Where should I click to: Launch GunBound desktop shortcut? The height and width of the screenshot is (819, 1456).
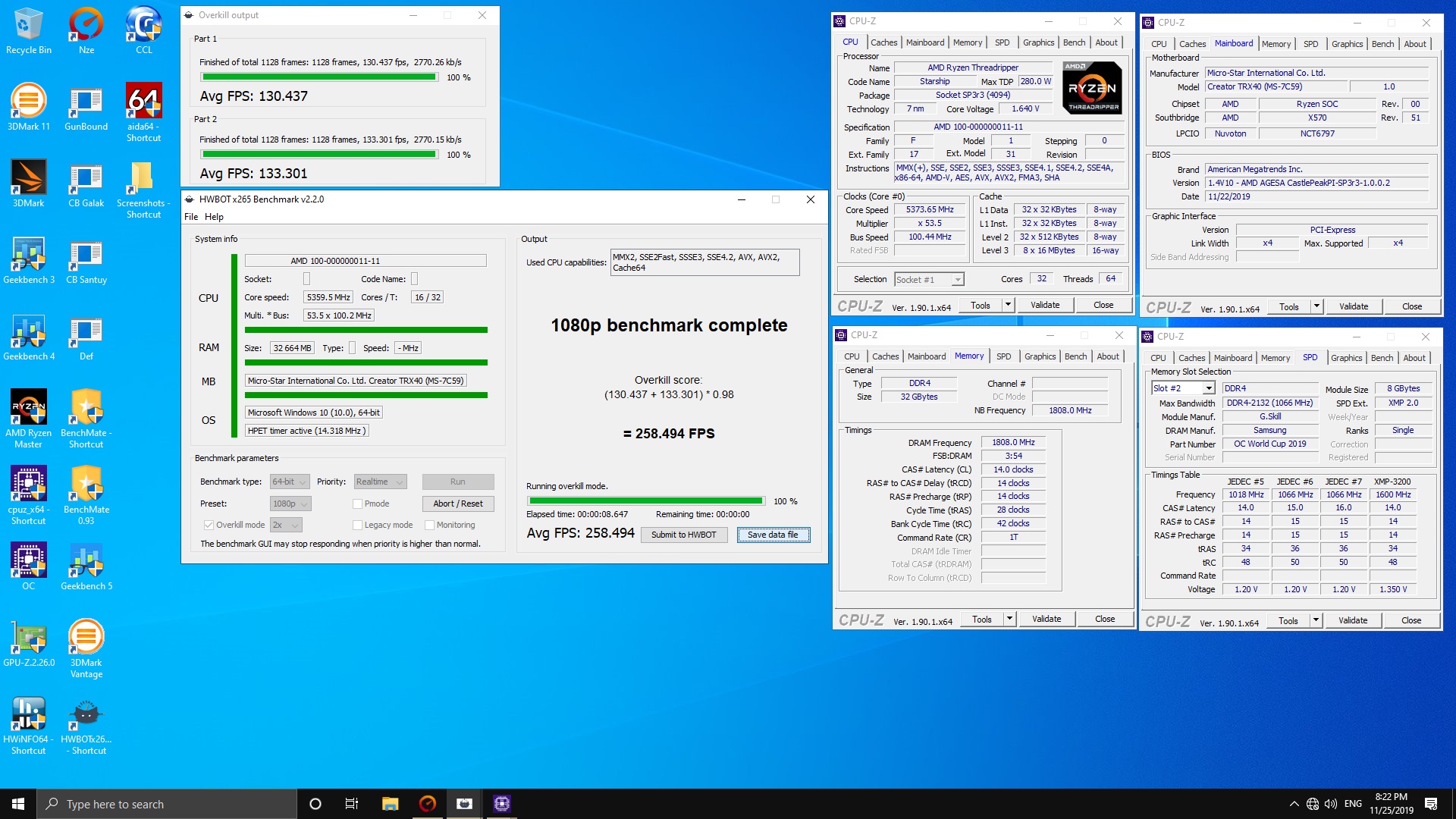(x=86, y=107)
